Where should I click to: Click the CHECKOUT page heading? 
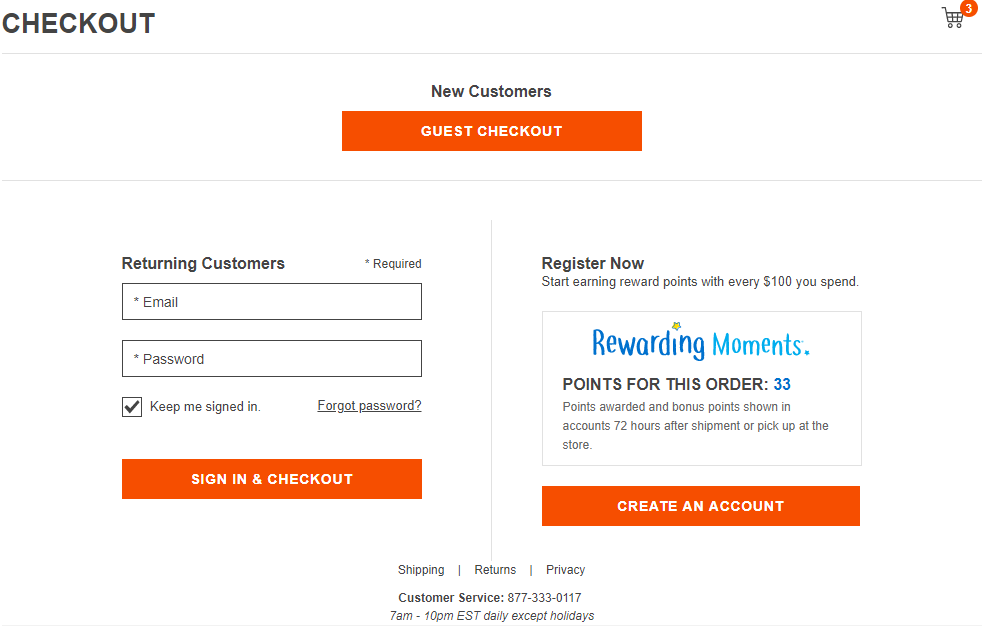coord(79,24)
